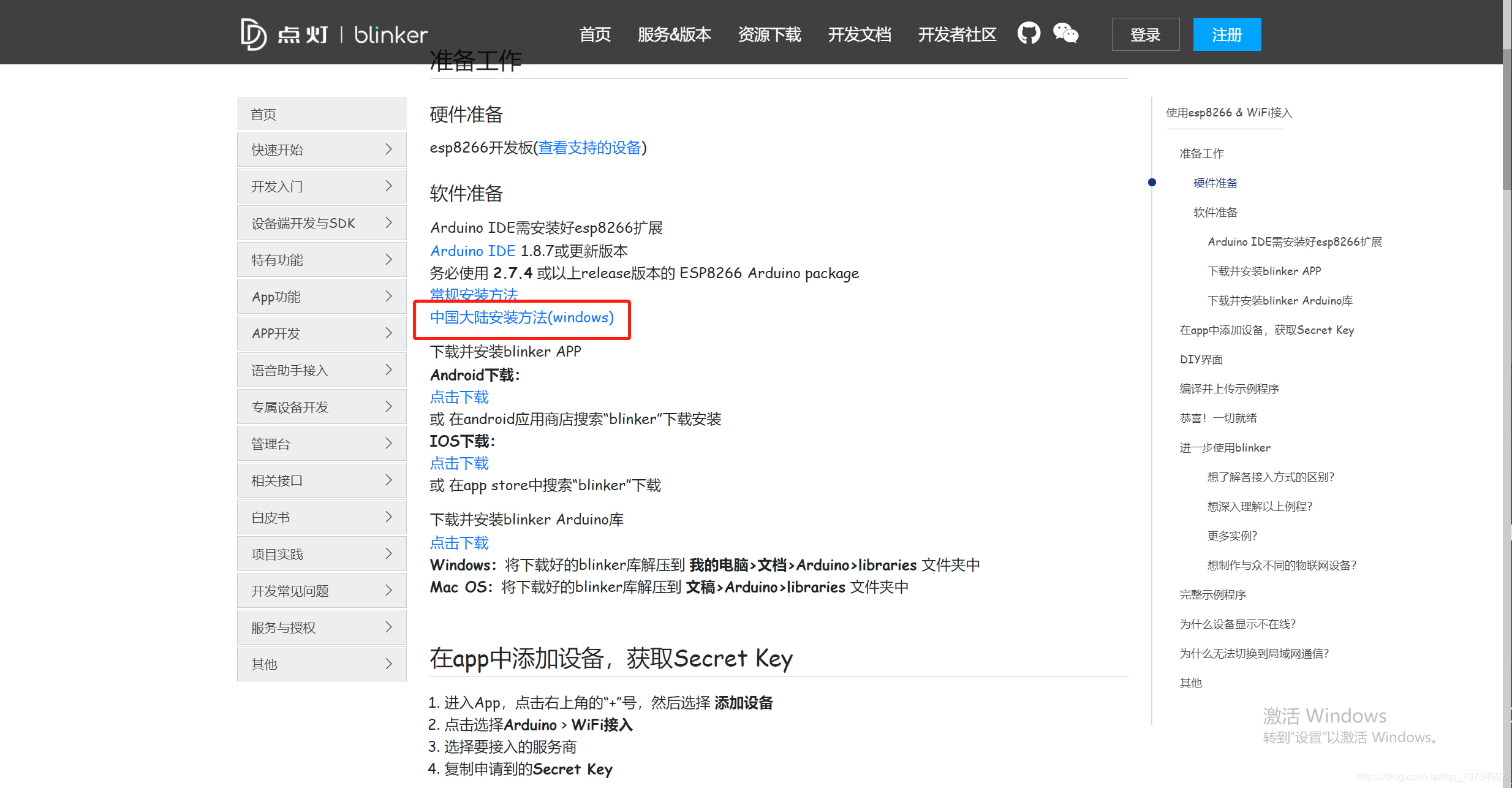Expand the 开发常见问题 section
1512x788 pixels.
pyautogui.click(x=321, y=590)
